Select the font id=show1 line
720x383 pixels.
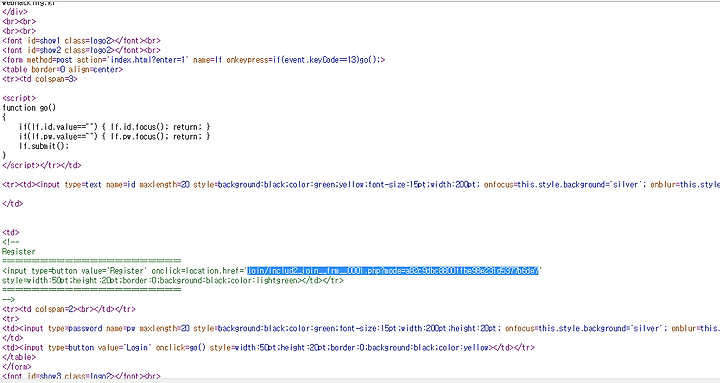click(82, 40)
